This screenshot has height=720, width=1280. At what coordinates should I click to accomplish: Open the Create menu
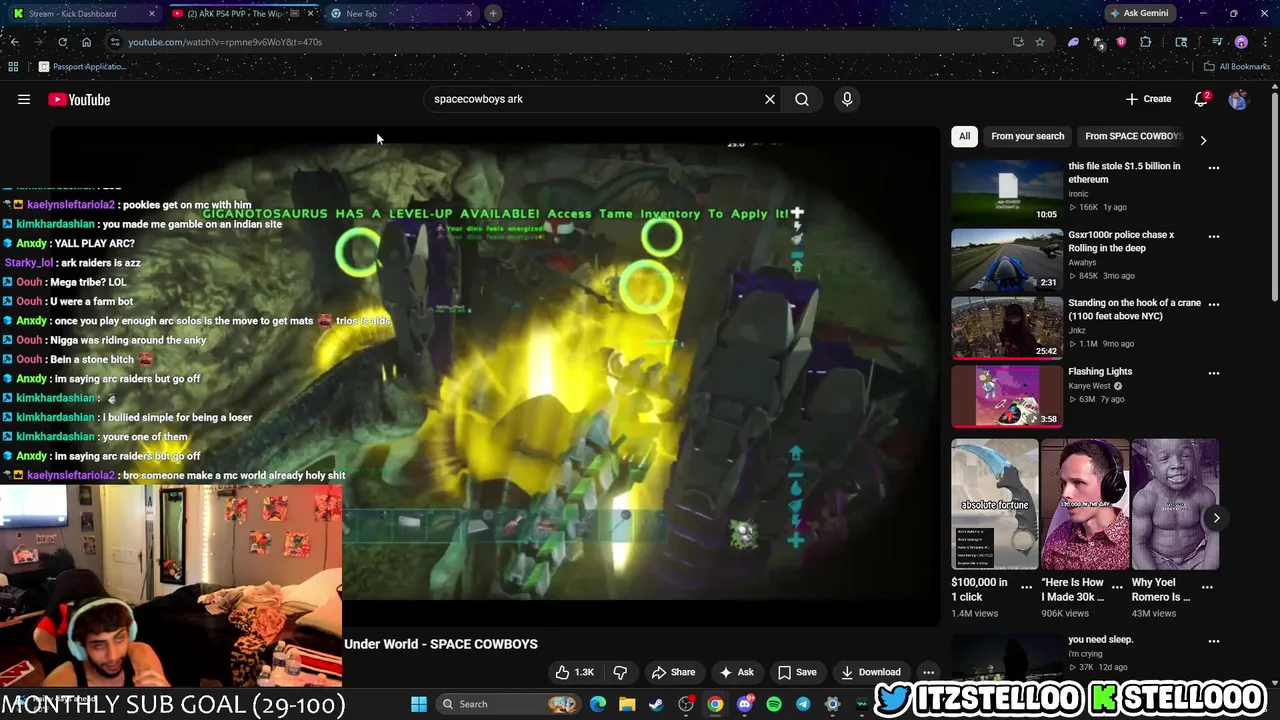pos(1148,99)
